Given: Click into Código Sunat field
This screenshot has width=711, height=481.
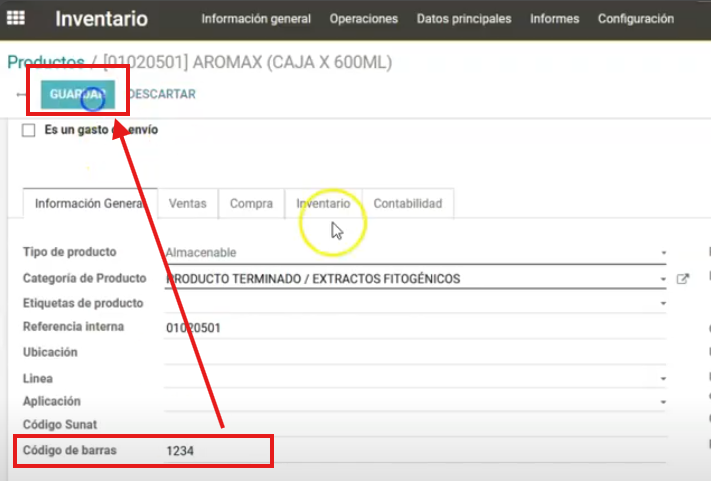Looking at the screenshot, I should [x=415, y=425].
